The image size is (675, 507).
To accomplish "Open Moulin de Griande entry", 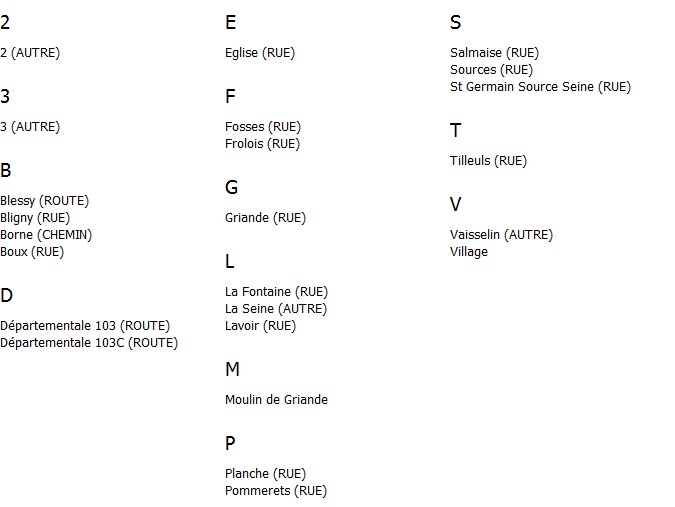I will point(276,400).
